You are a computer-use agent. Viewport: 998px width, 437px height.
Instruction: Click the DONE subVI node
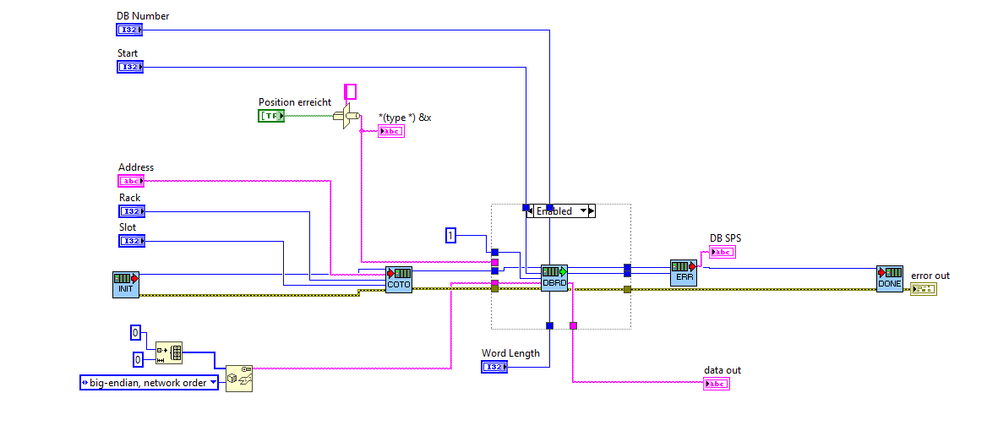point(889,279)
